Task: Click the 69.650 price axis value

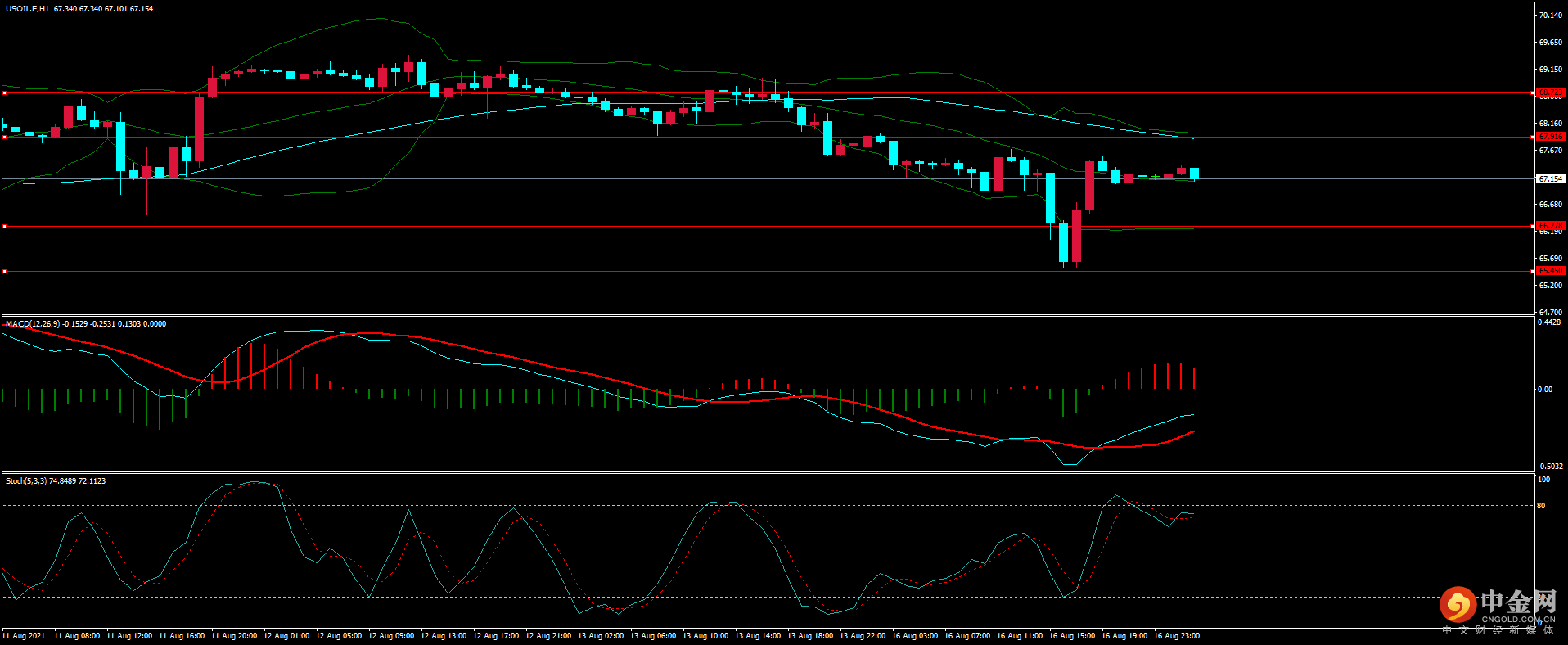Action: click(1551, 43)
